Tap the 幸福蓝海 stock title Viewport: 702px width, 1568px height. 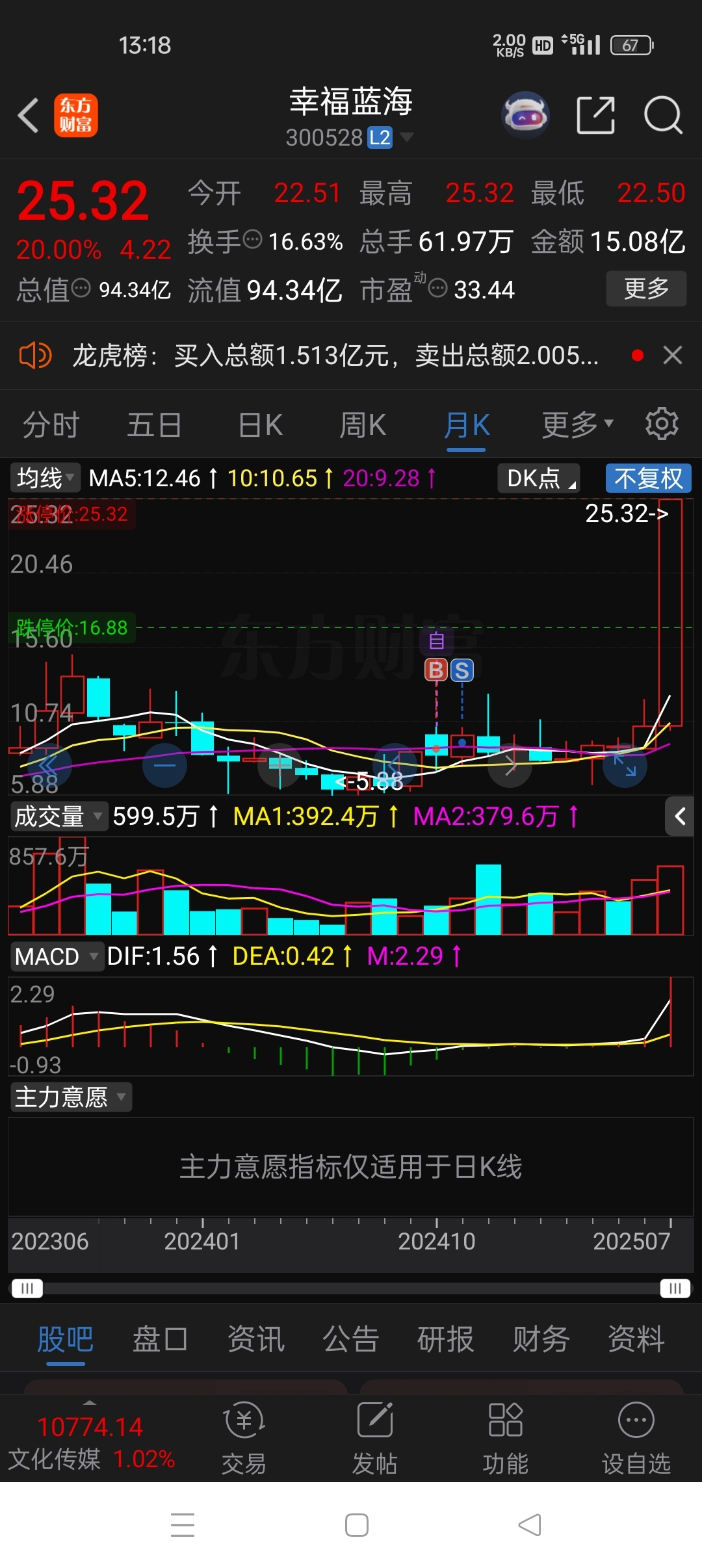tap(351, 102)
